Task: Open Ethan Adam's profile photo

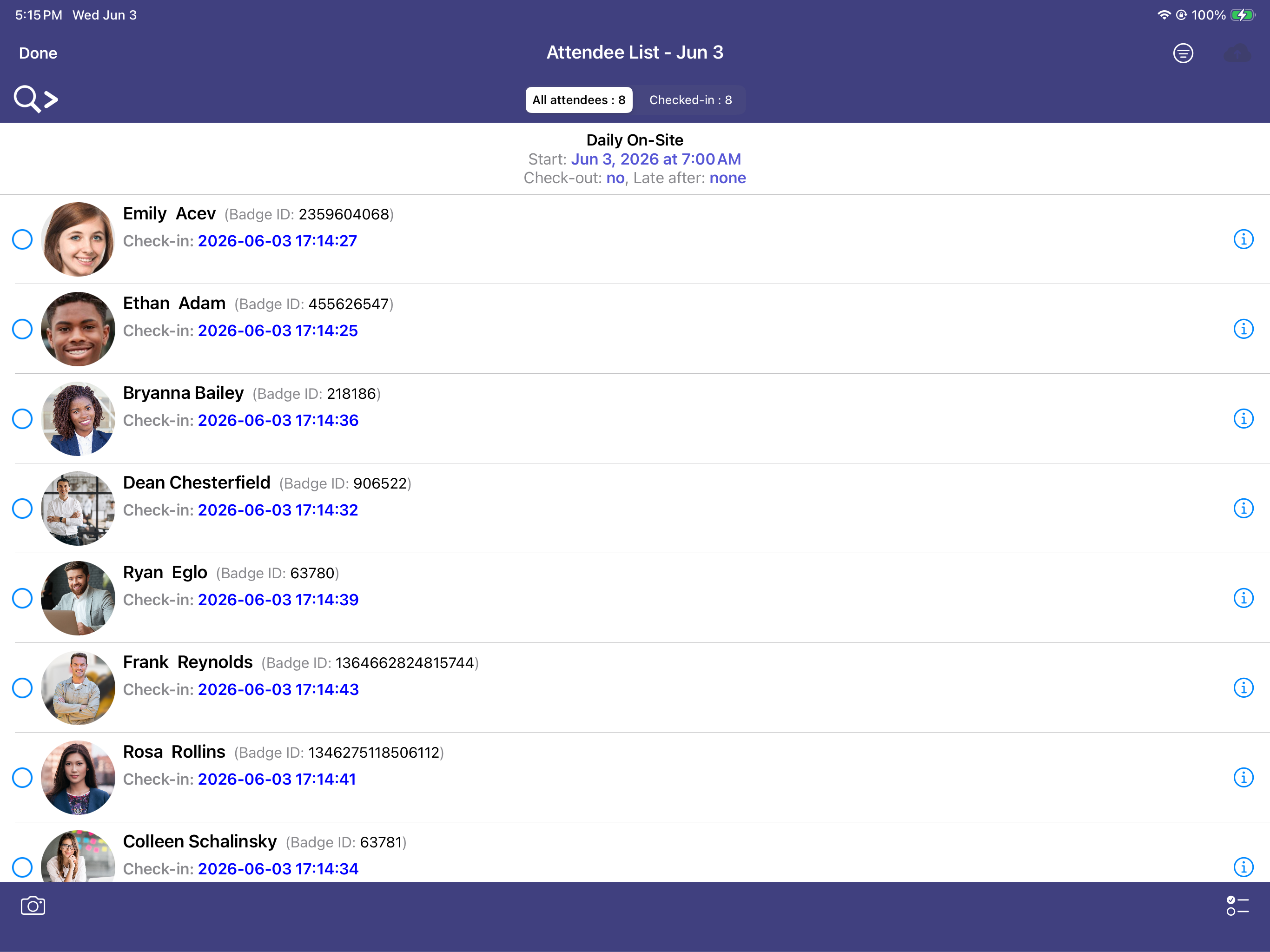Action: (78, 329)
